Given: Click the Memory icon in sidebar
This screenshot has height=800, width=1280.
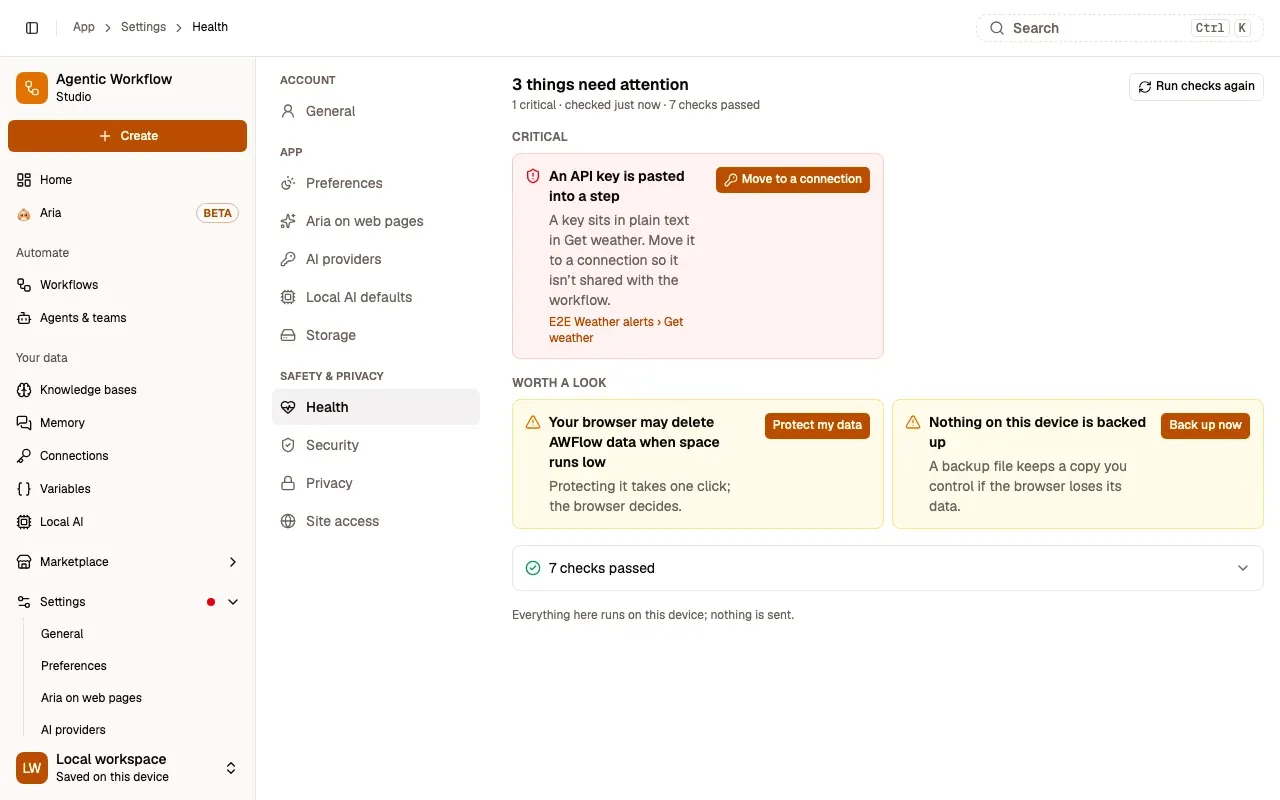Looking at the screenshot, I should [24, 423].
